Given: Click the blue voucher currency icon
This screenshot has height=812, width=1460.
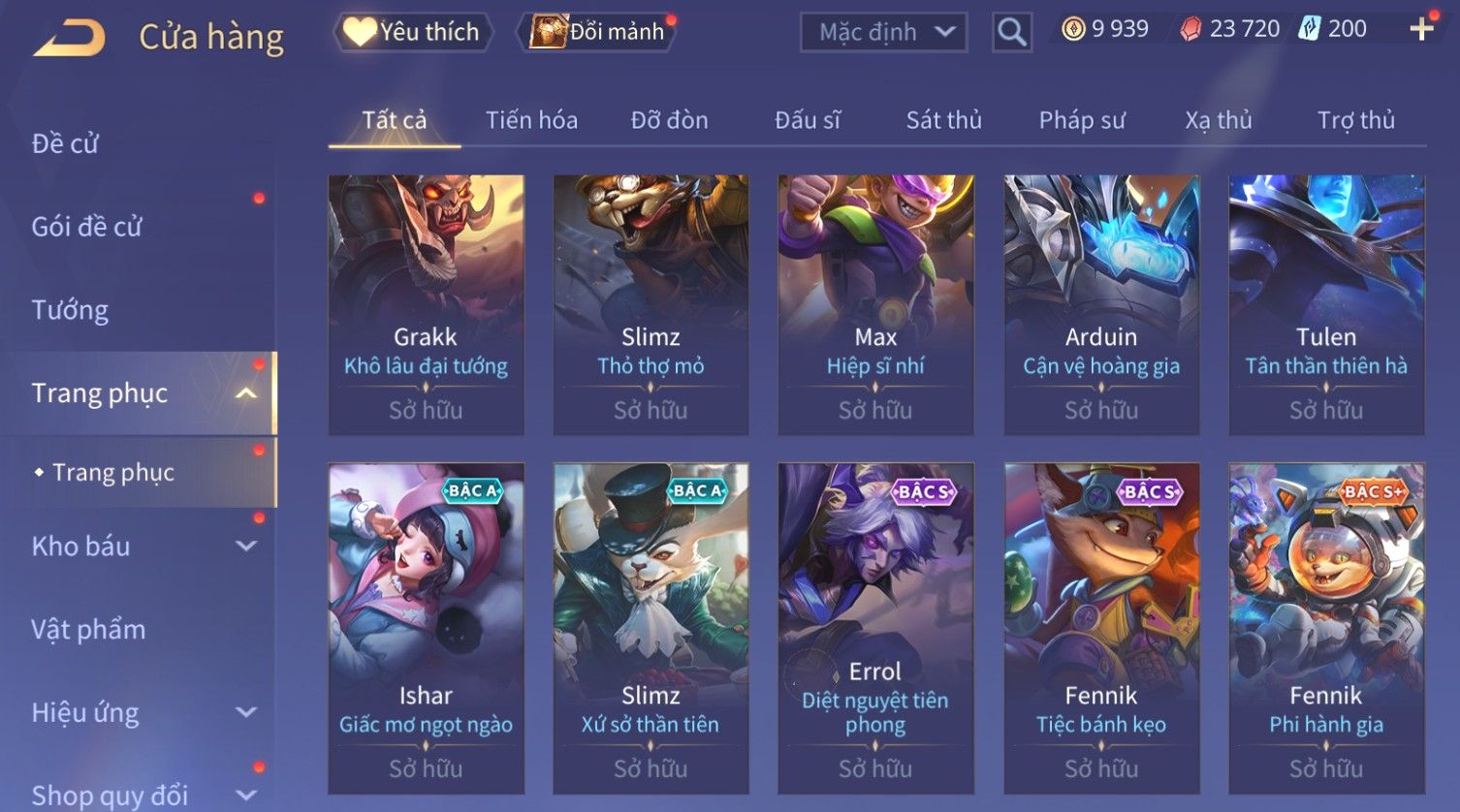Looking at the screenshot, I should coord(1309,29).
